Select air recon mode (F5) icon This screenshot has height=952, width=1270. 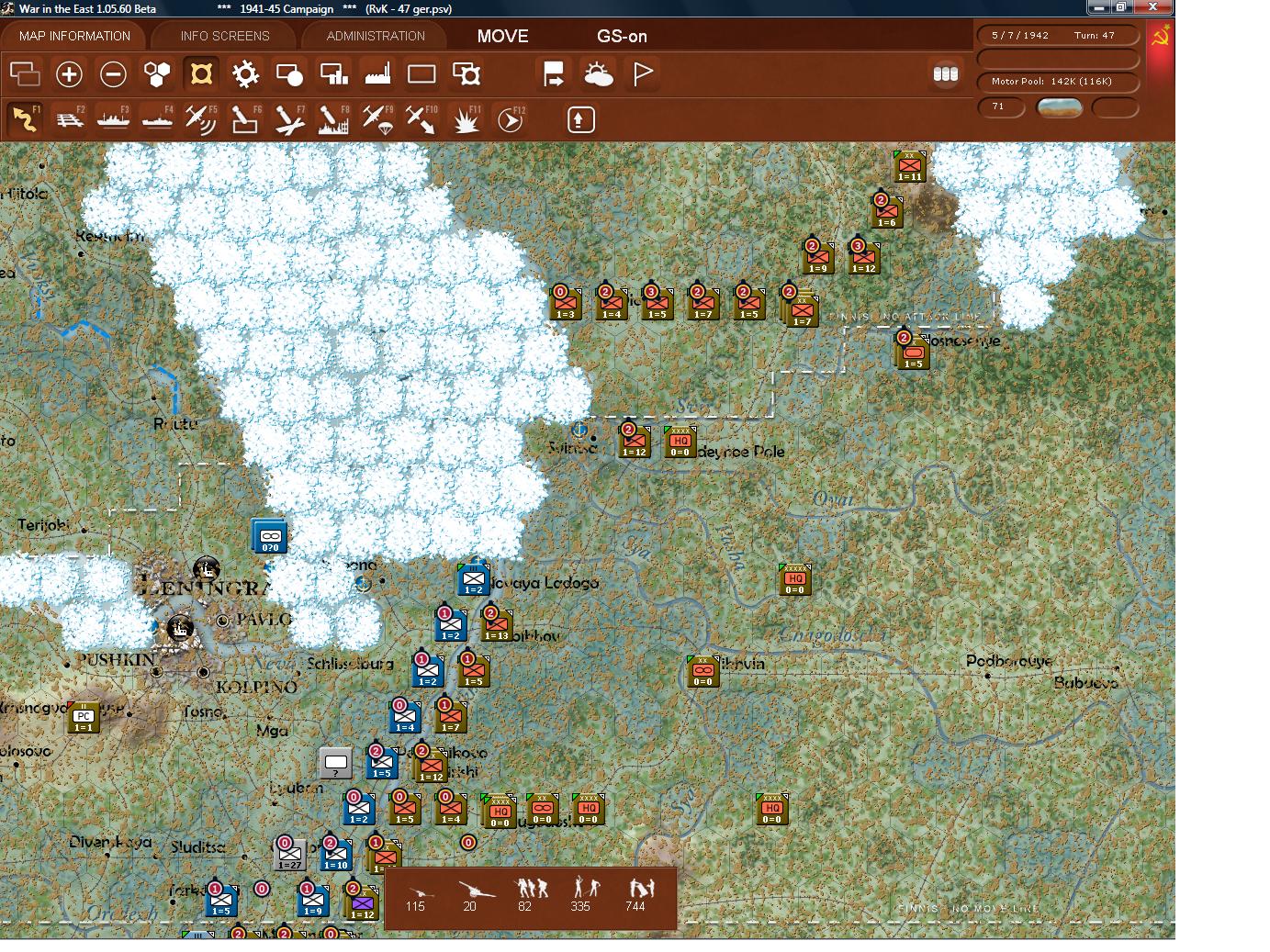(x=202, y=119)
